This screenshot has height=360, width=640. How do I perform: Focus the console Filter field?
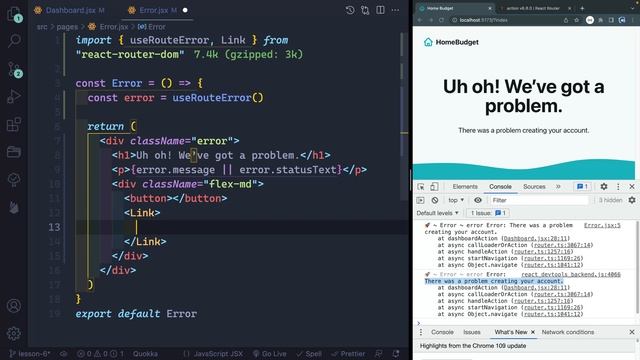[x=538, y=200]
